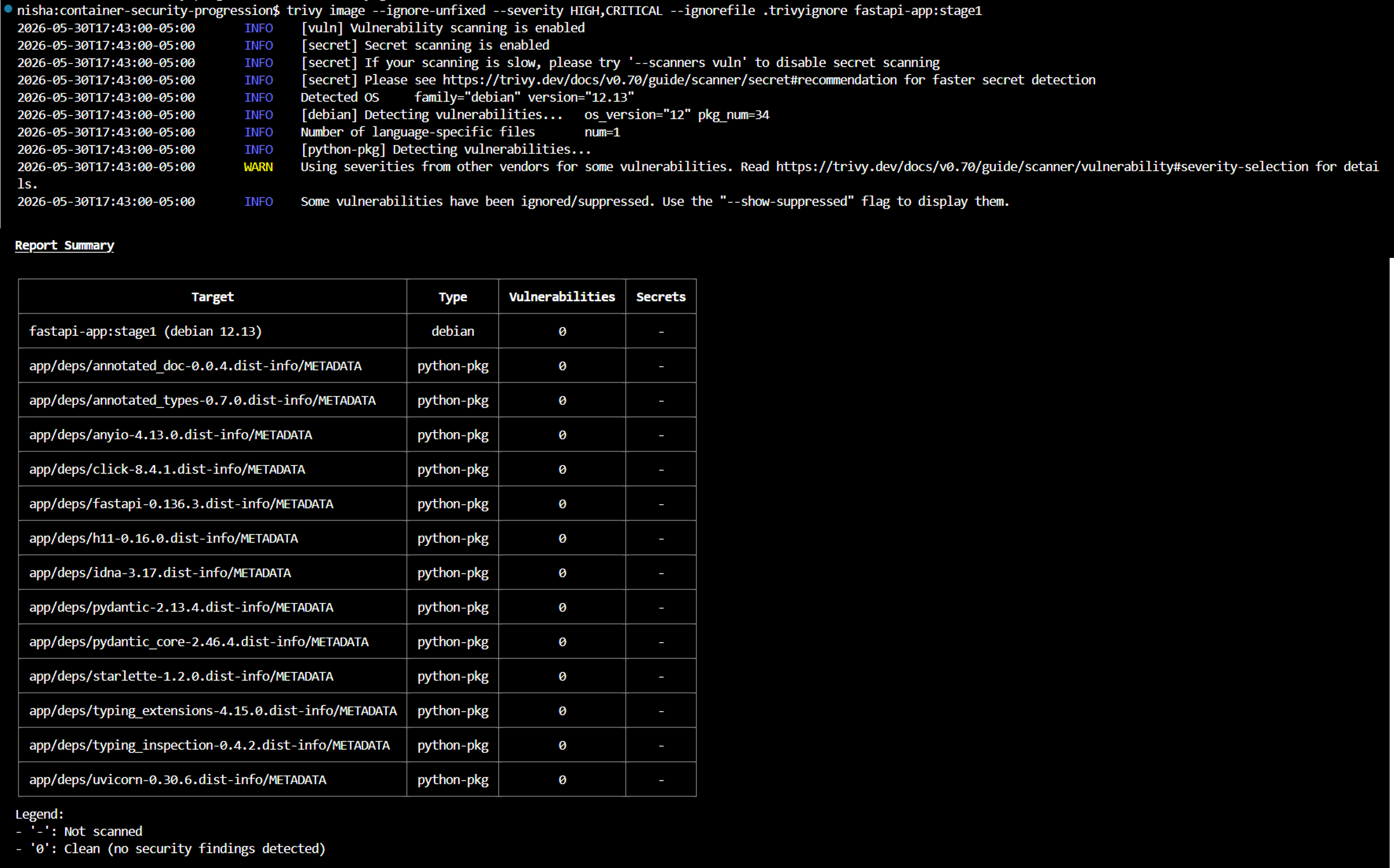Viewport: 1394px width, 868px height.
Task: Click the Report Summary heading
Action: coord(64,245)
